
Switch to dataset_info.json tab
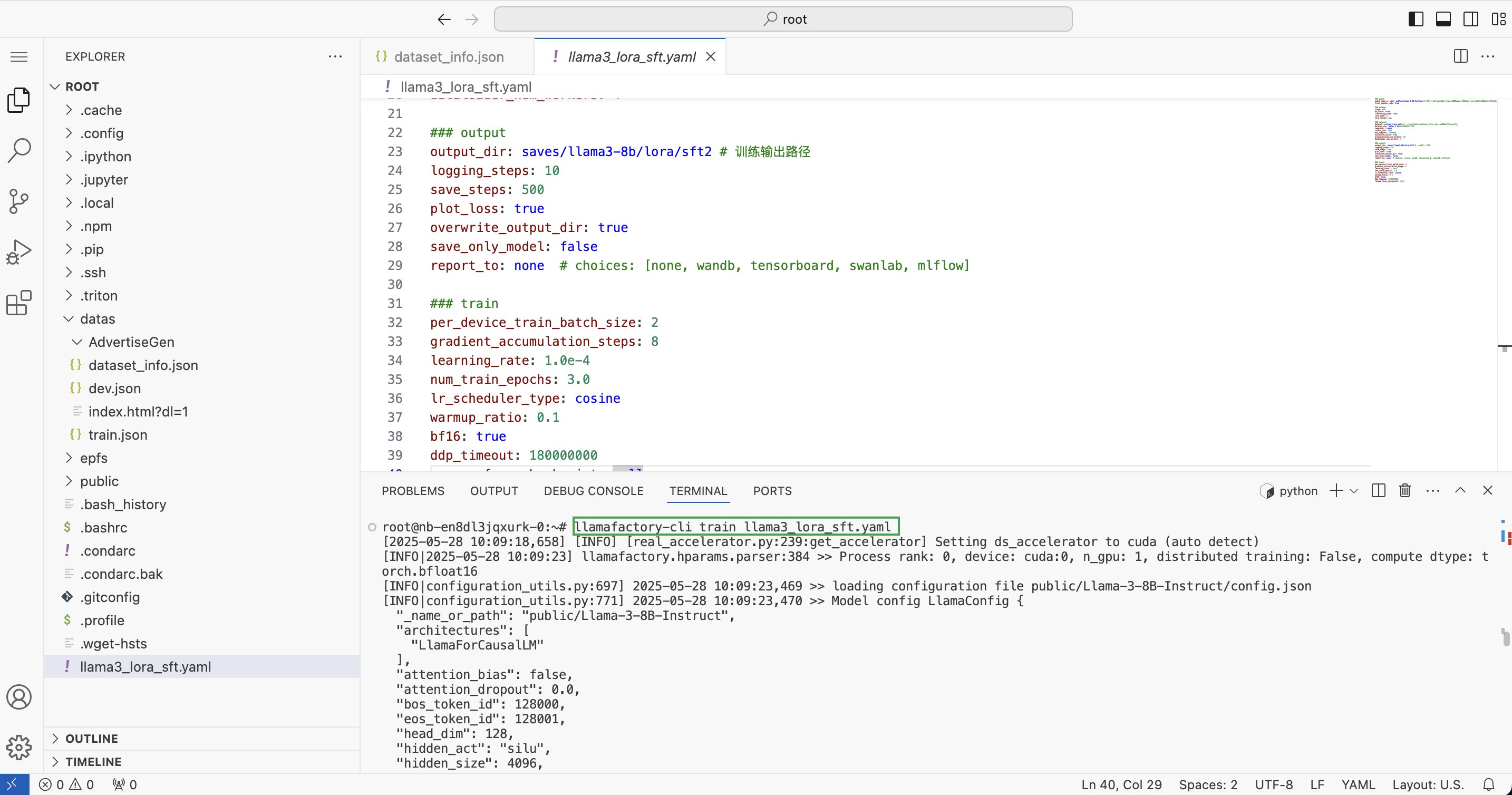click(x=447, y=56)
